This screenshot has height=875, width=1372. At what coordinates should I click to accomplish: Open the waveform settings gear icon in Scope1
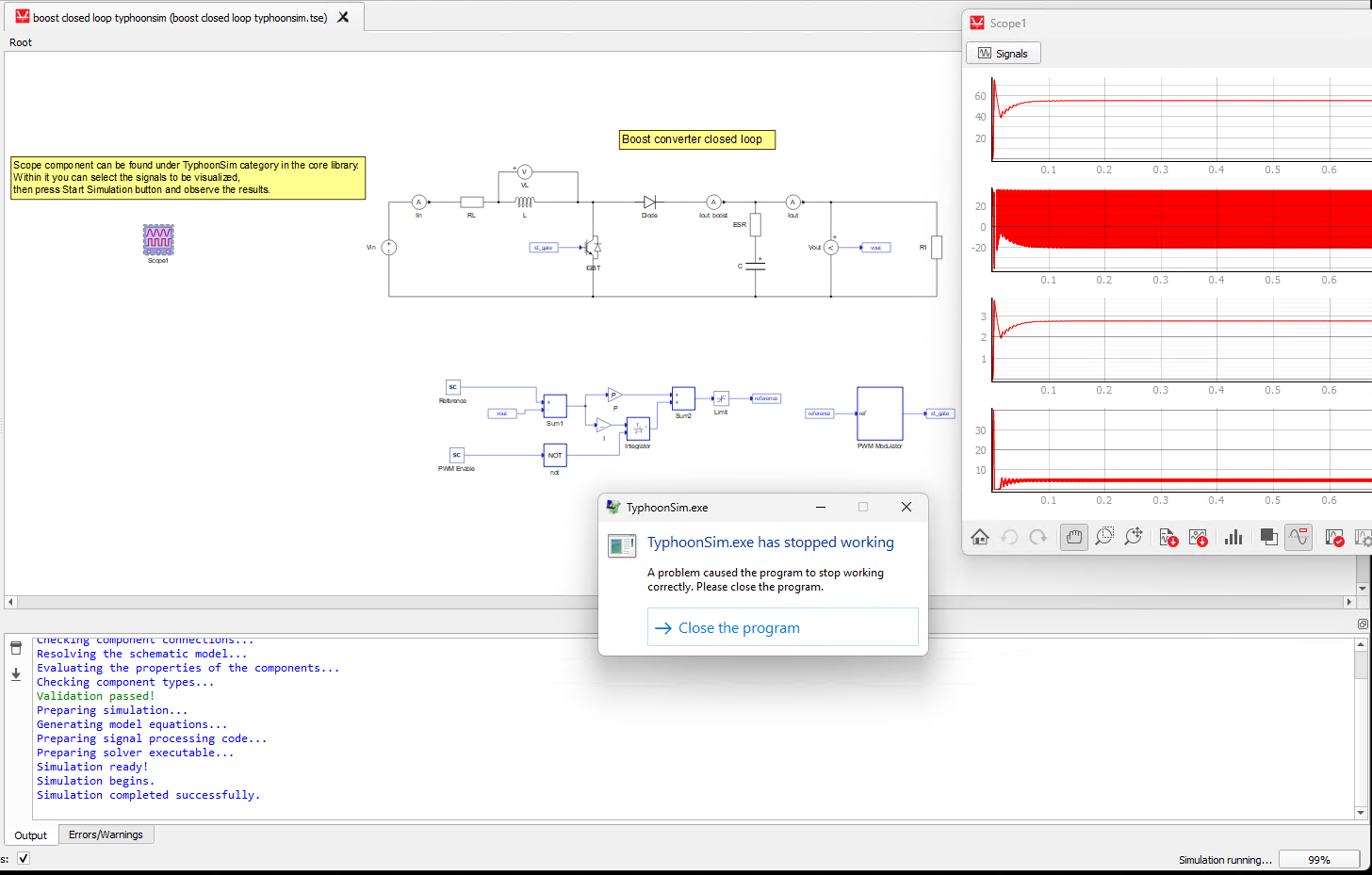[x=1363, y=537]
